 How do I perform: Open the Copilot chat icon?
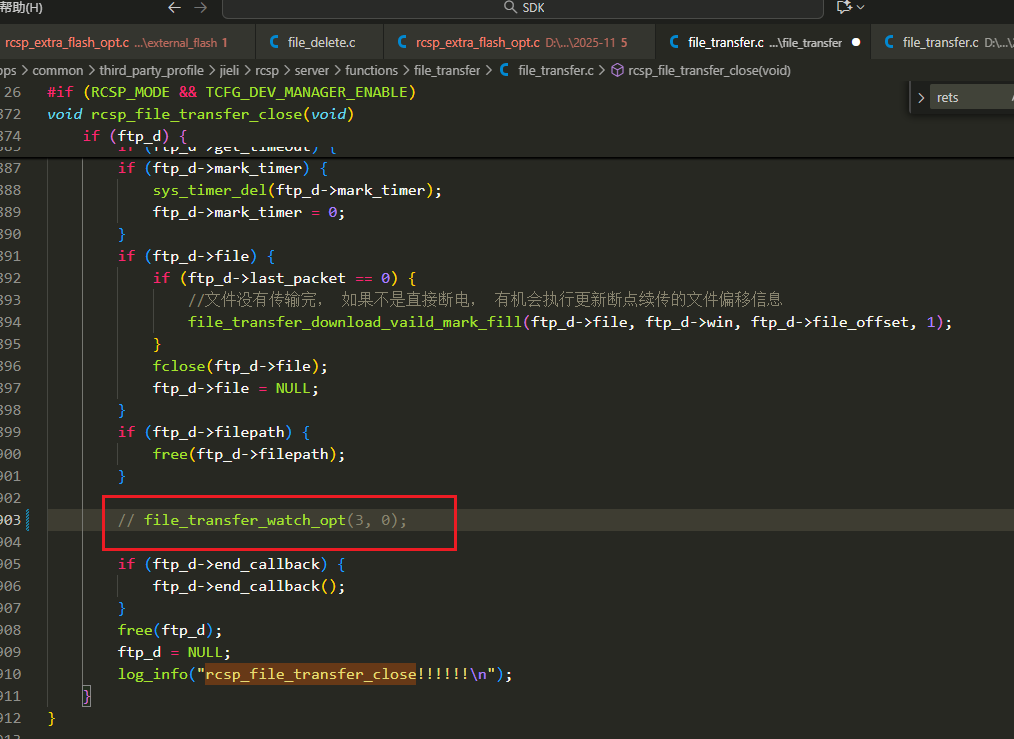point(844,7)
